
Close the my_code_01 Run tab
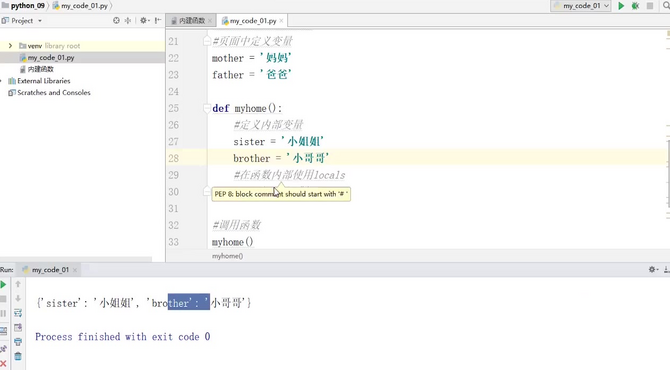tap(75, 270)
